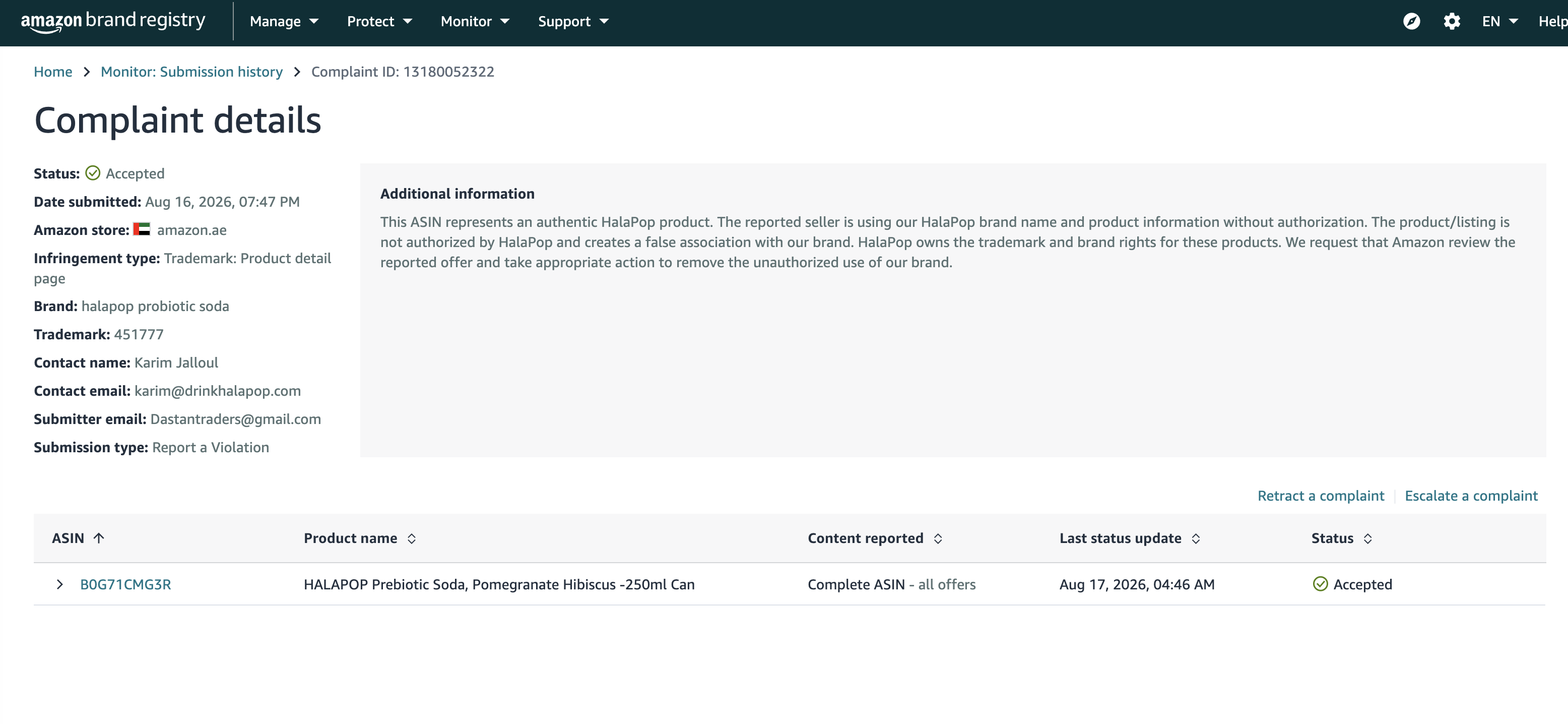Screen dimensions: 1568x724
Task: Click Retract a complaint link
Action: 1321,496
